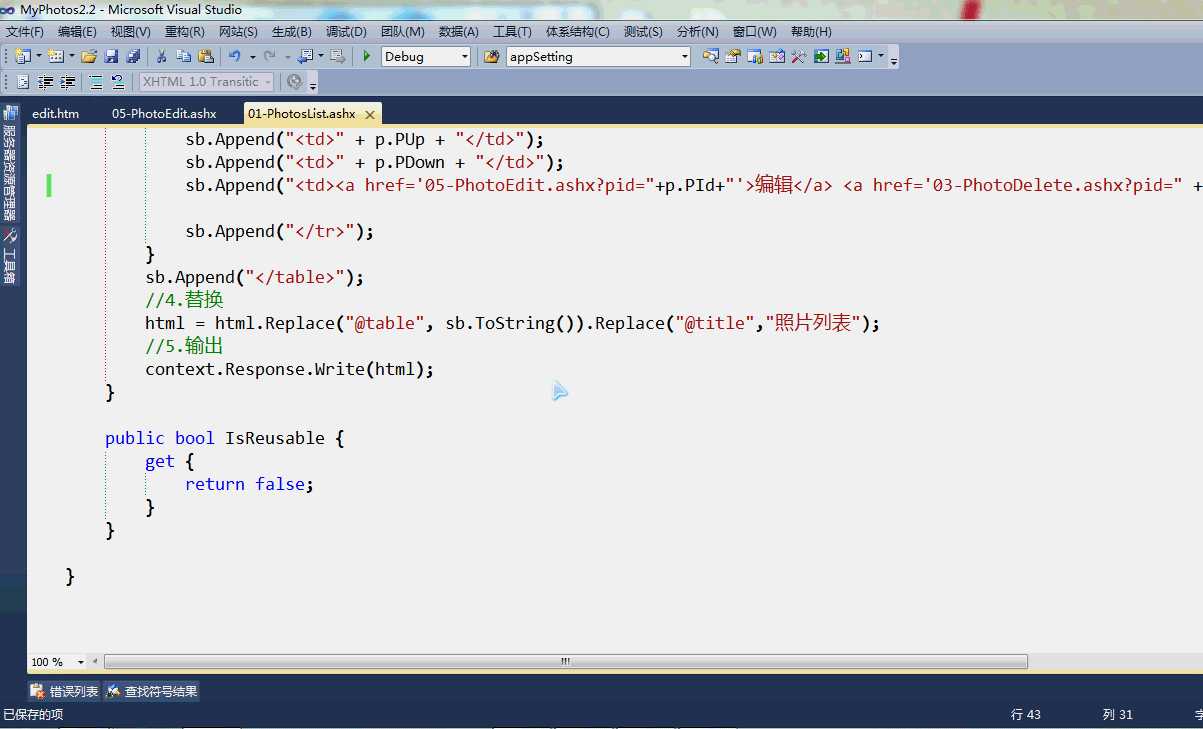Open the 重构(R) menu
Image resolution: width=1203 pixels, height=729 pixels.
click(184, 32)
